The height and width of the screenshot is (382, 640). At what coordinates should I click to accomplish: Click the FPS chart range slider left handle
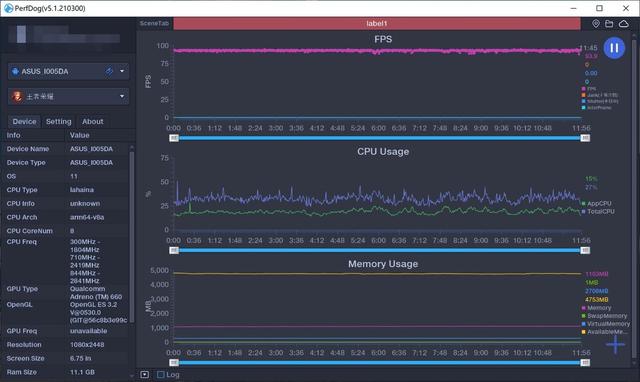(174, 138)
